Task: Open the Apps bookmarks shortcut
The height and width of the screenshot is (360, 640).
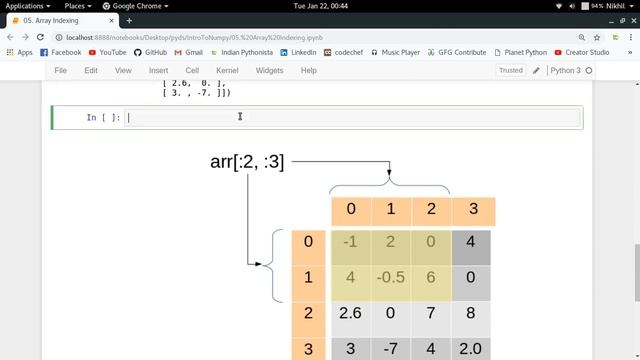Action: pos(20,52)
